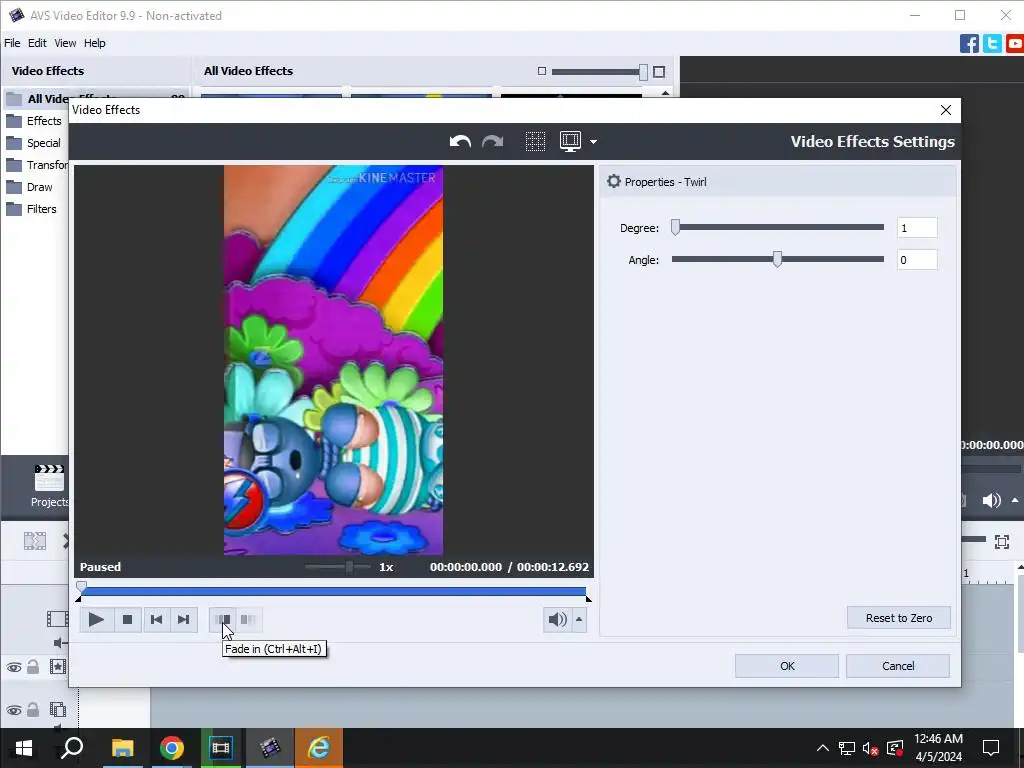Open the Projects tab in main window
This screenshot has height=768, width=1024.
pyautogui.click(x=50, y=486)
